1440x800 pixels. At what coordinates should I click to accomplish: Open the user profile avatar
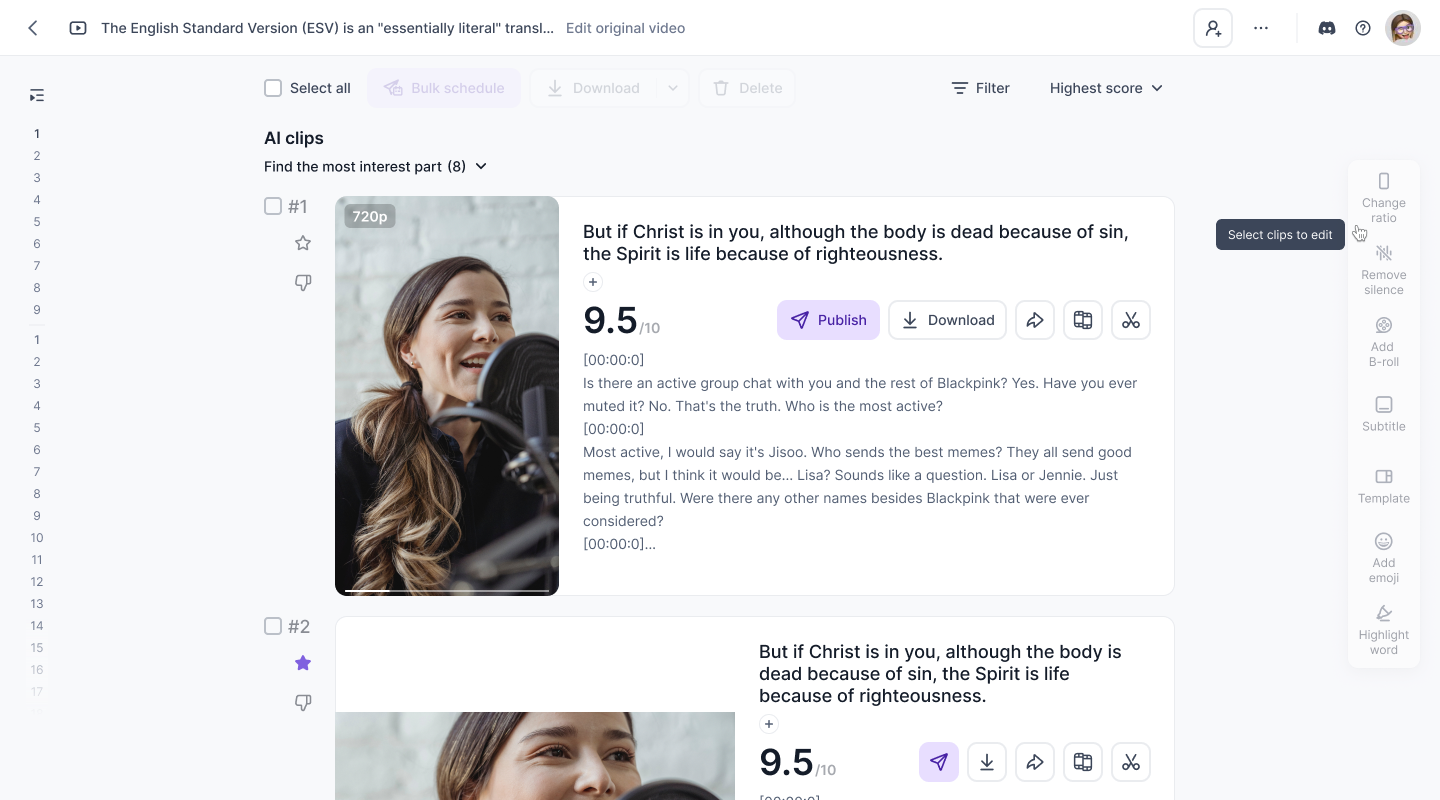(1403, 28)
